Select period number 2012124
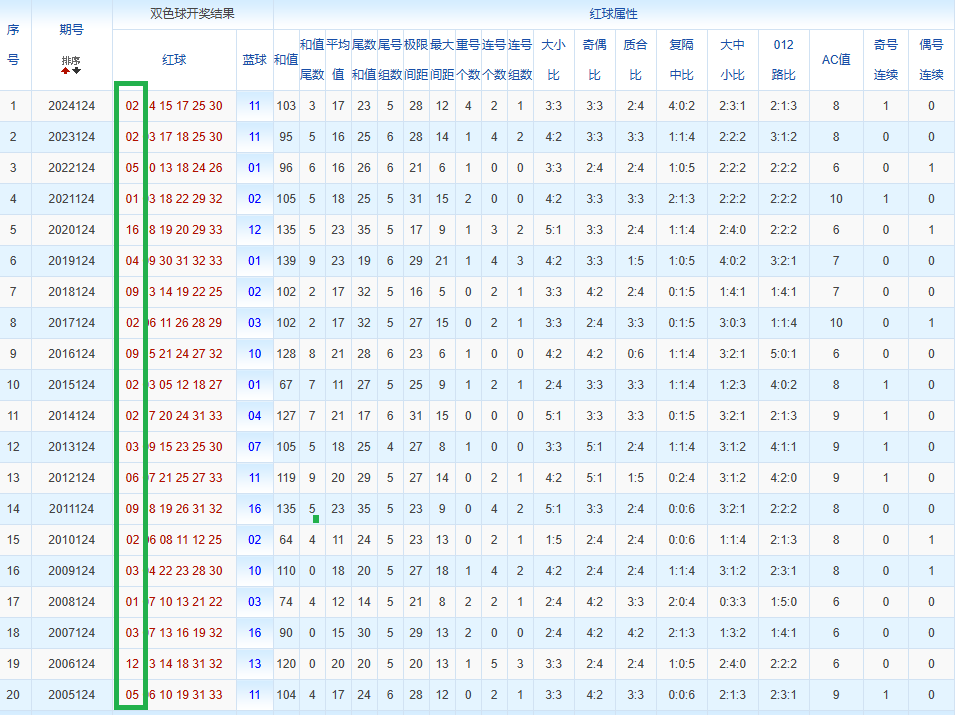 coord(71,479)
